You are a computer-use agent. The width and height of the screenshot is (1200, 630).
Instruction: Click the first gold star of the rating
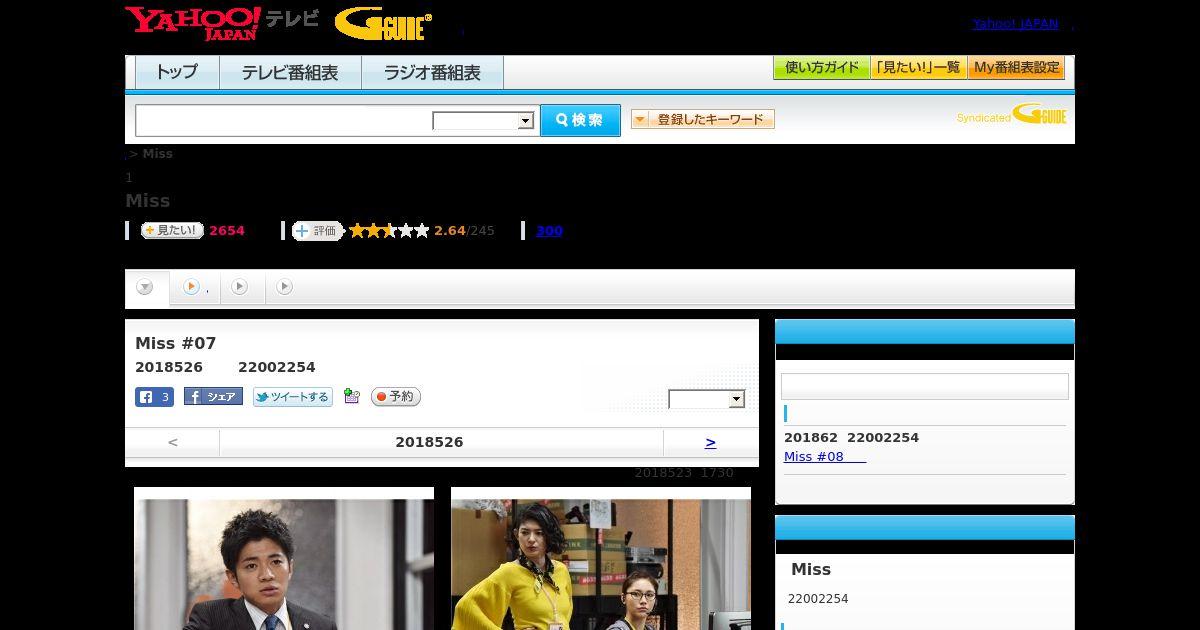tap(357, 231)
